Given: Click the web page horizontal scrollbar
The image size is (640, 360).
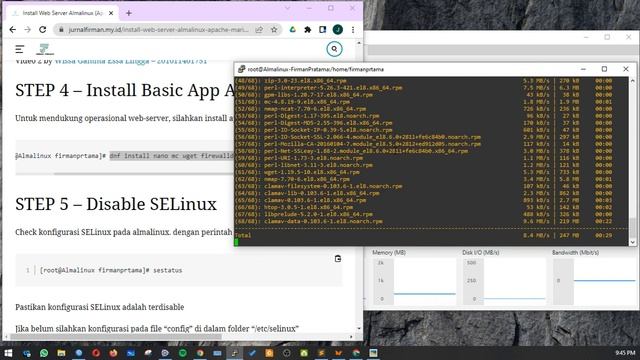Looking at the screenshot, I should click(116, 337).
